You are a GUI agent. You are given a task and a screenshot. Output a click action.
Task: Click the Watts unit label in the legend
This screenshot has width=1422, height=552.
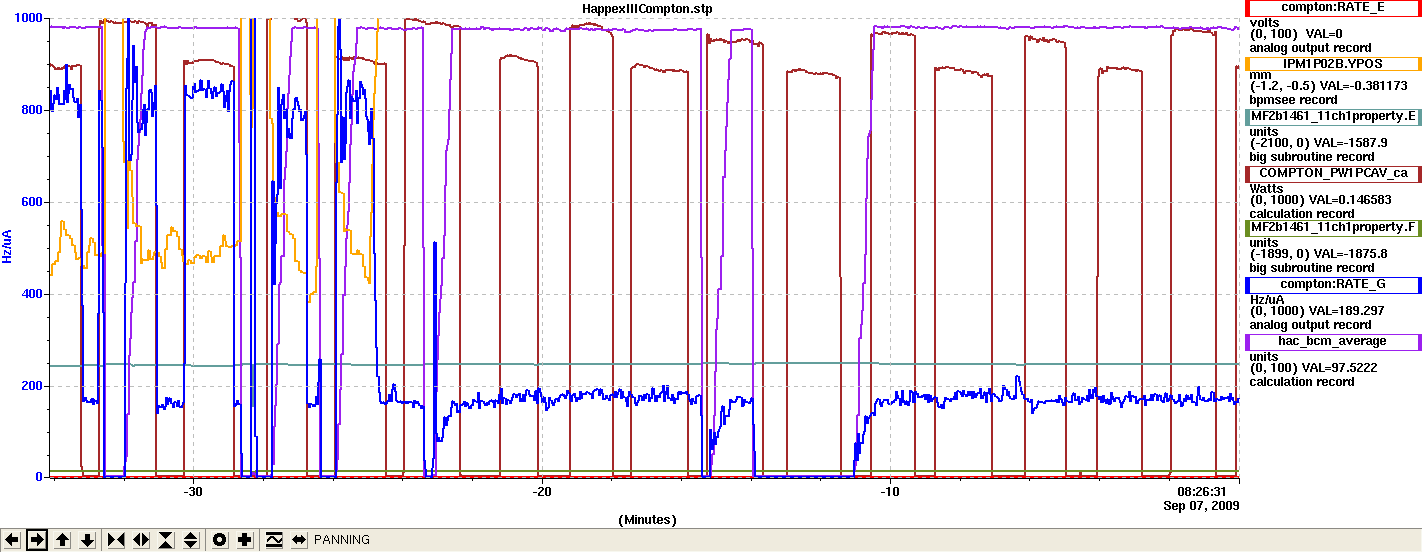point(1267,188)
